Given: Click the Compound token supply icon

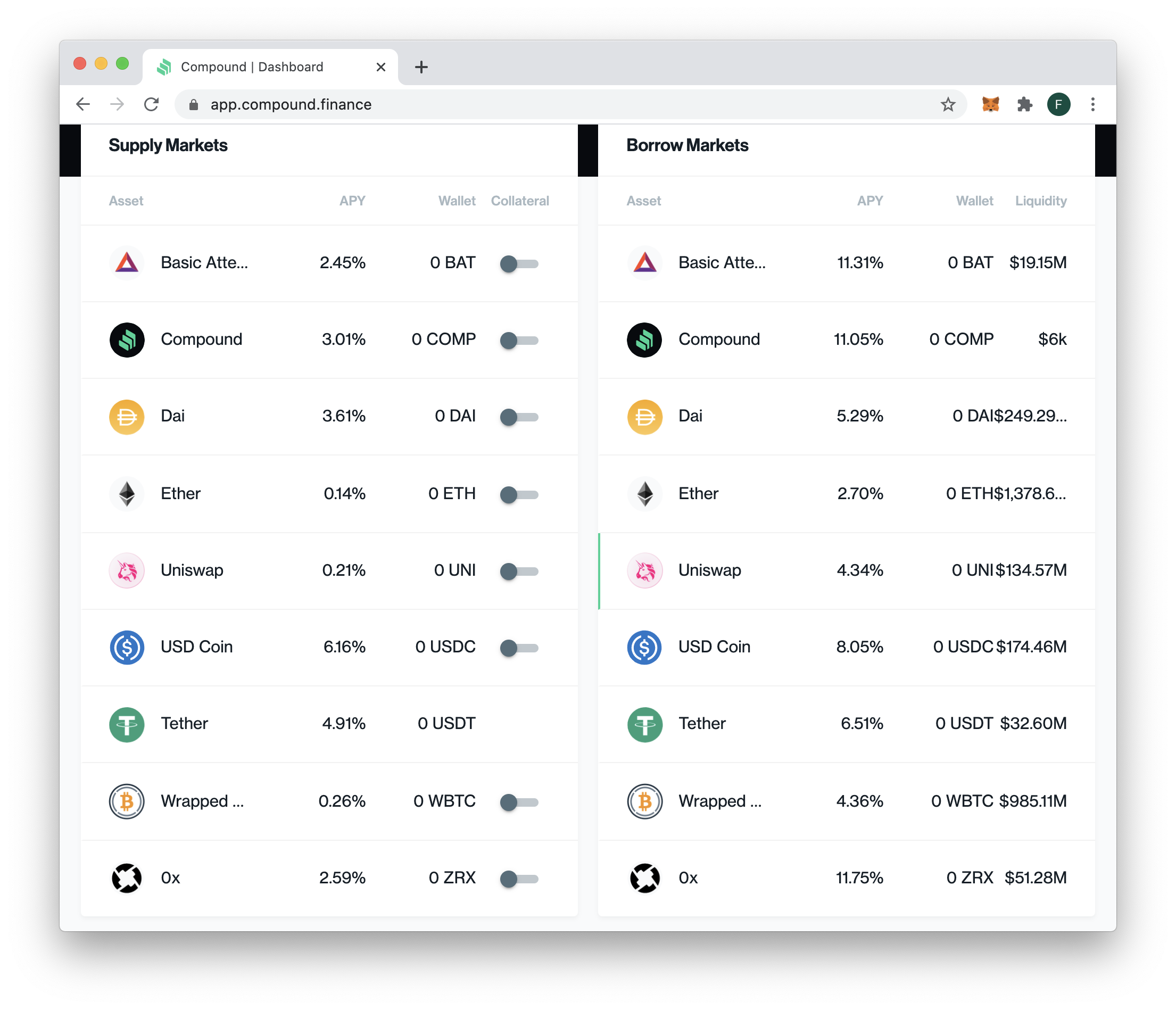Looking at the screenshot, I should click(128, 339).
